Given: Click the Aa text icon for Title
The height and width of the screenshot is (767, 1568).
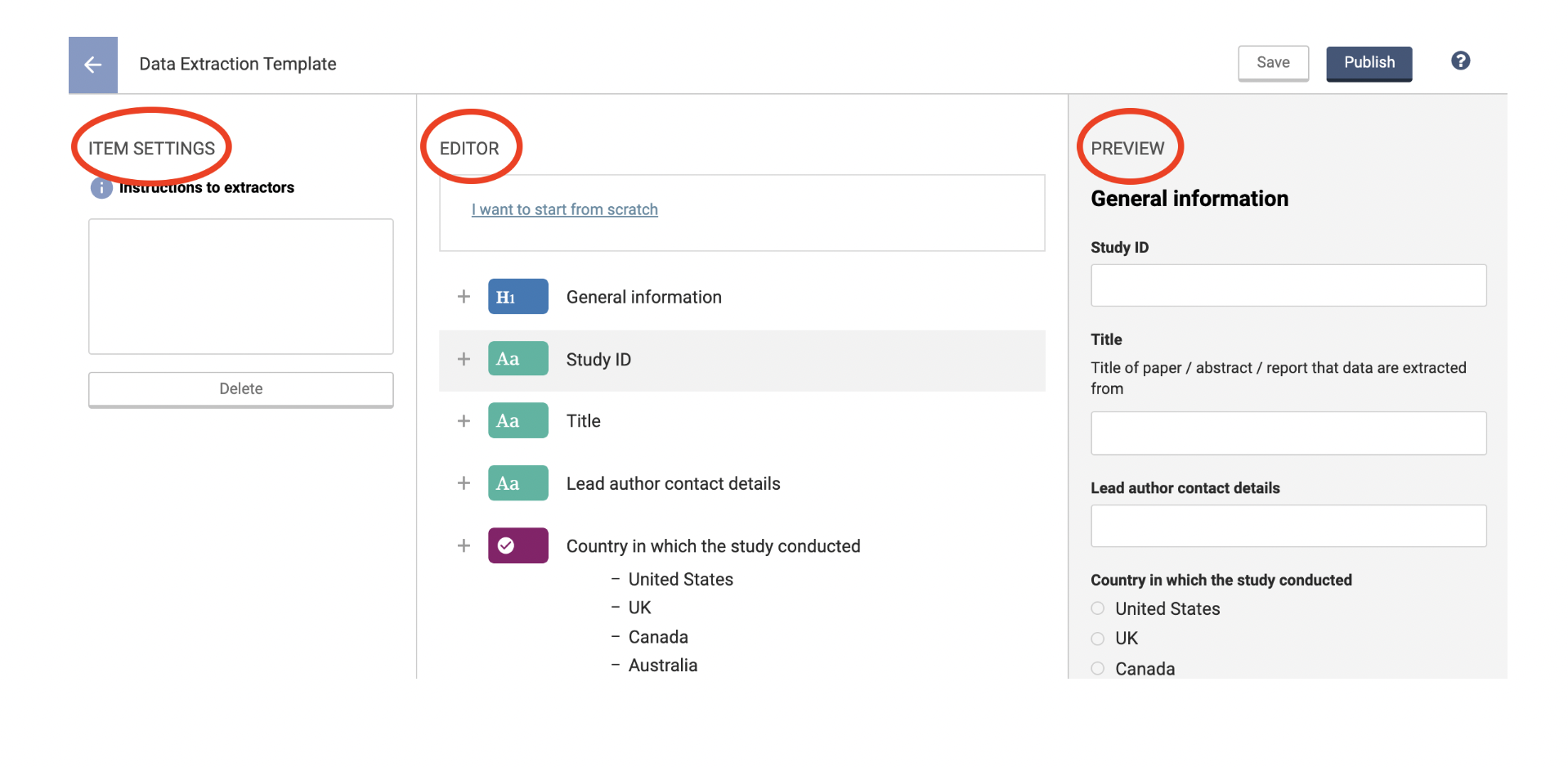Looking at the screenshot, I should point(517,421).
